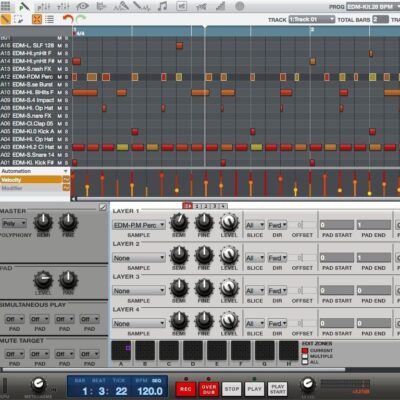
Task: Mute the A12 EDM-P.DM Perc row
Action: [x=60, y=77]
